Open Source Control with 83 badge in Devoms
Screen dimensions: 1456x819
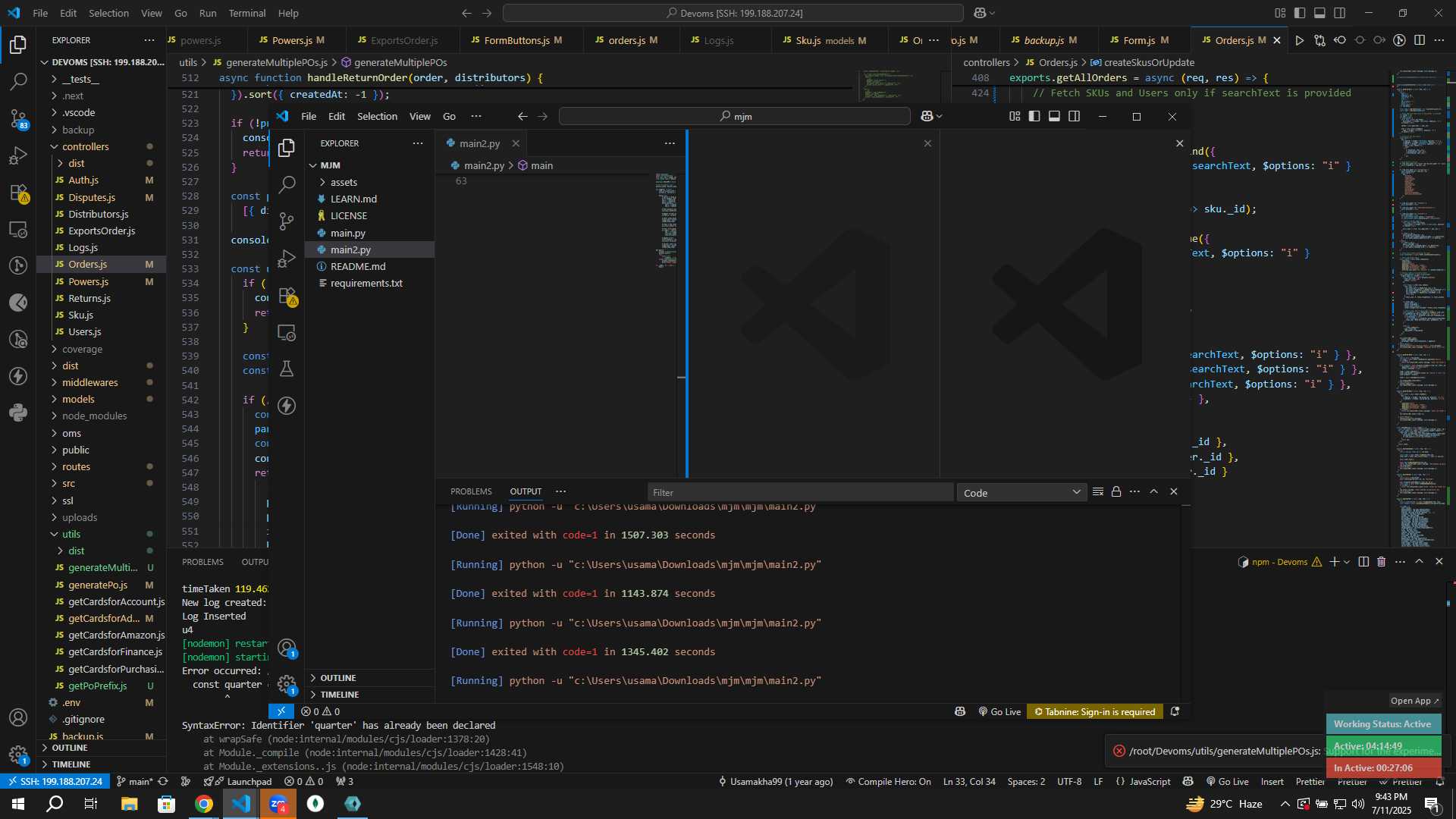click(x=18, y=118)
